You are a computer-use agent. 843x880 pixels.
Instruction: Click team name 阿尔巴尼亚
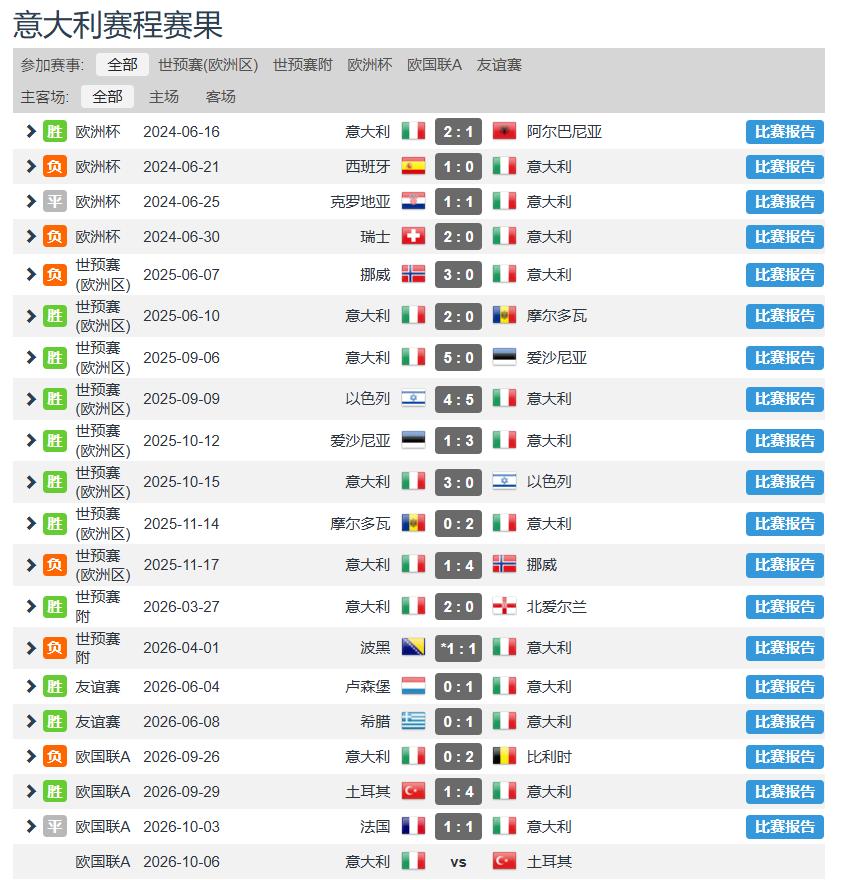pos(564,132)
